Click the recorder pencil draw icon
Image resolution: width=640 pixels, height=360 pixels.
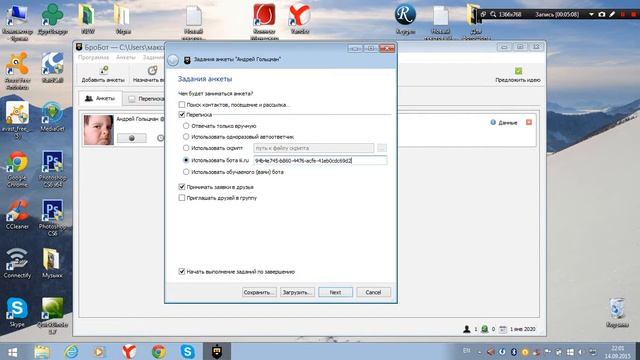612,14
